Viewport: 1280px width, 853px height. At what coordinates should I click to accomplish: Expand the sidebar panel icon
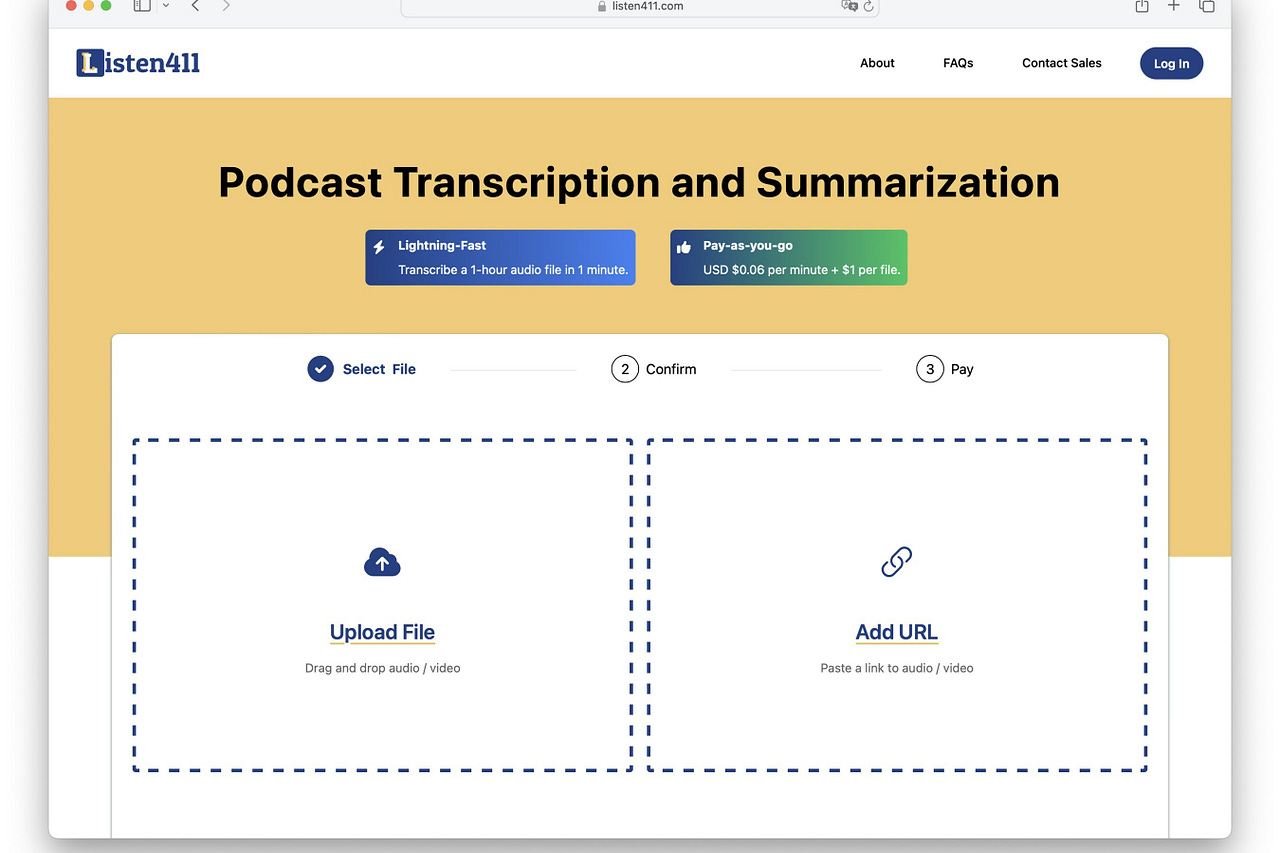(x=141, y=7)
